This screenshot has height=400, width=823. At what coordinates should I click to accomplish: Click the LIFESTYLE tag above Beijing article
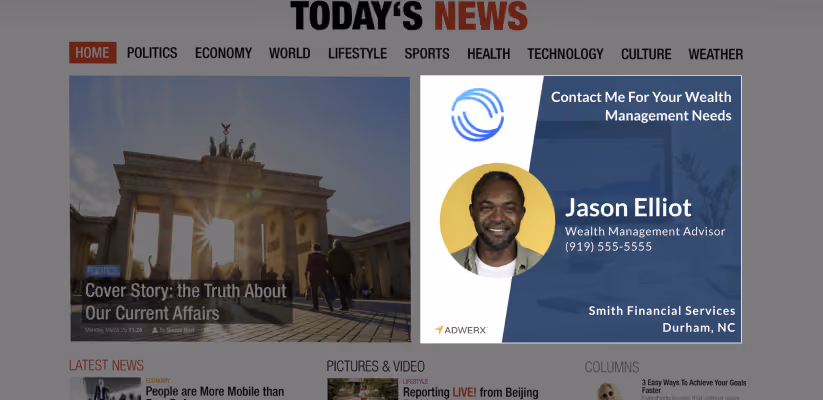click(415, 382)
